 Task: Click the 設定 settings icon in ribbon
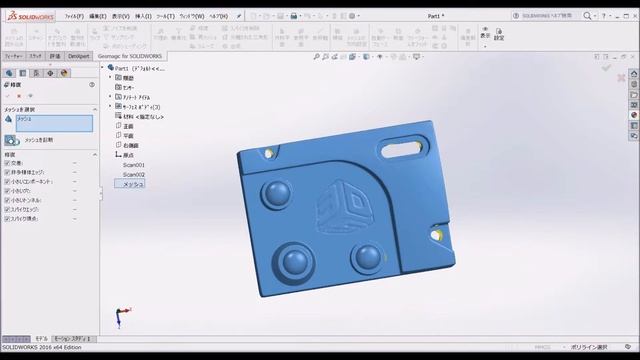pos(499,34)
